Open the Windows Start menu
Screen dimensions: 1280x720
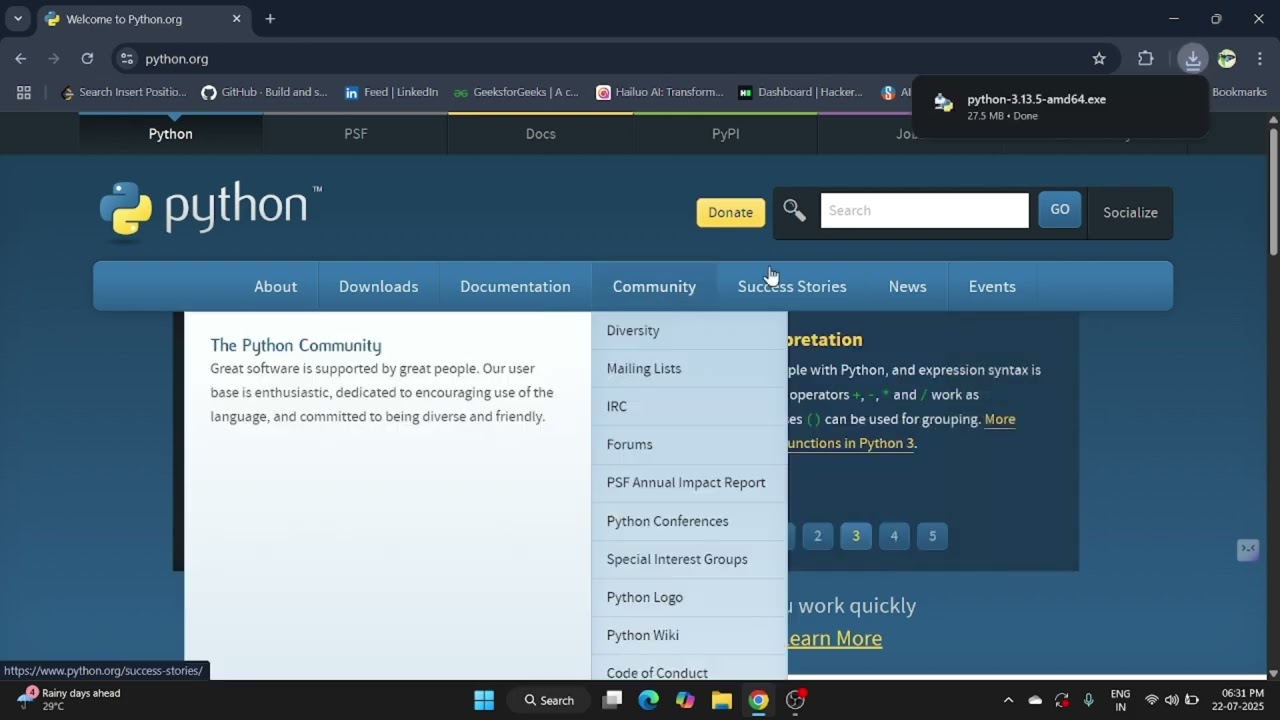tap(484, 700)
